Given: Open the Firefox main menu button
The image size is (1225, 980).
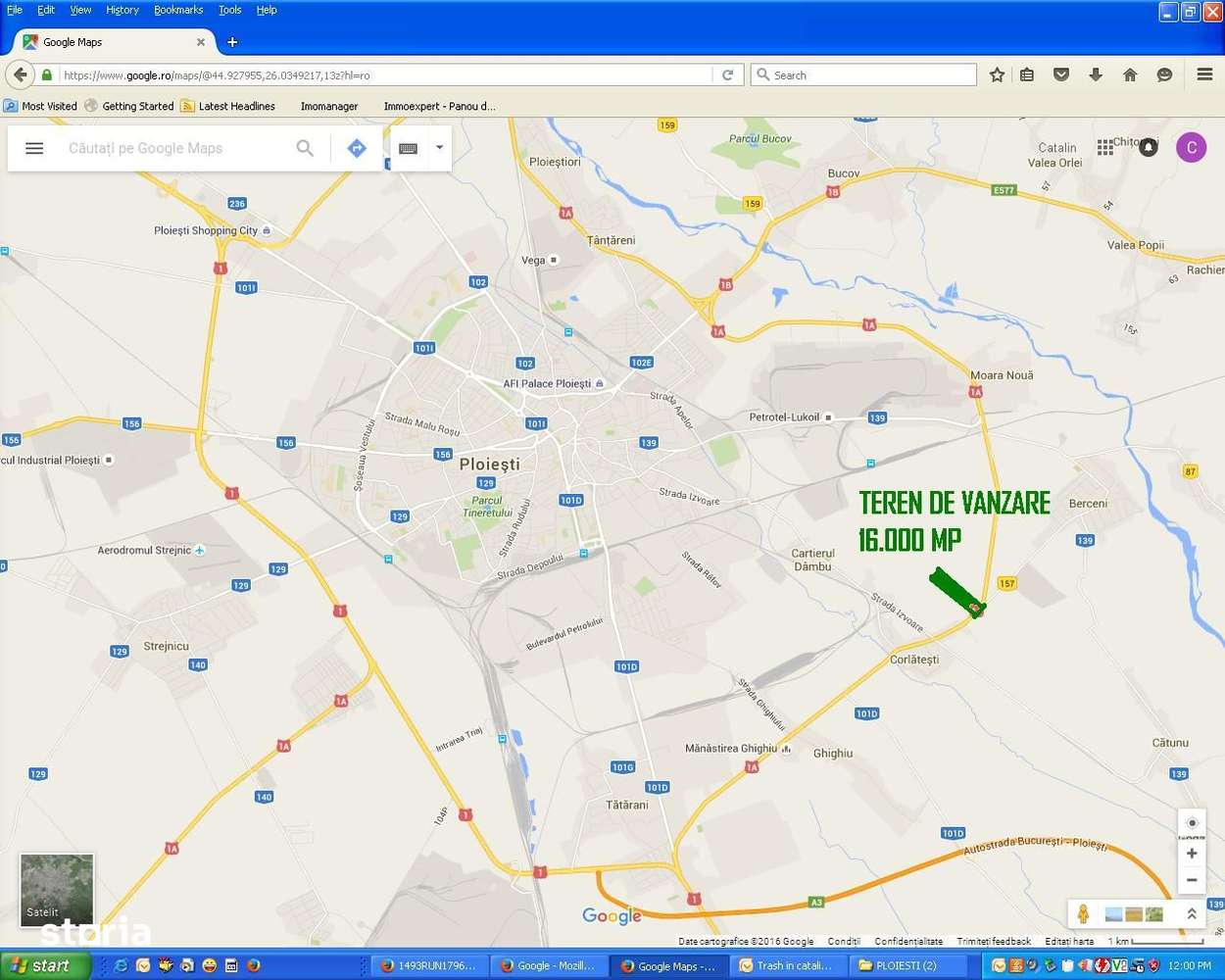Looking at the screenshot, I should (1205, 74).
